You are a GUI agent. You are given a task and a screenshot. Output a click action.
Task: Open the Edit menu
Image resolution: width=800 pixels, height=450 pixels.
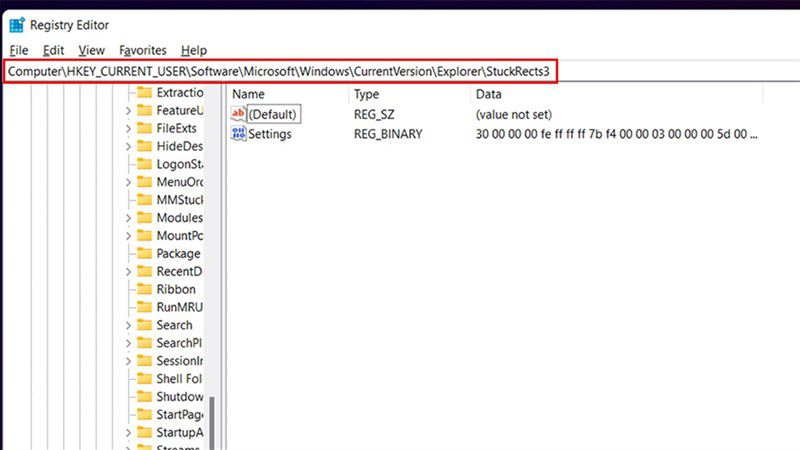click(x=53, y=50)
